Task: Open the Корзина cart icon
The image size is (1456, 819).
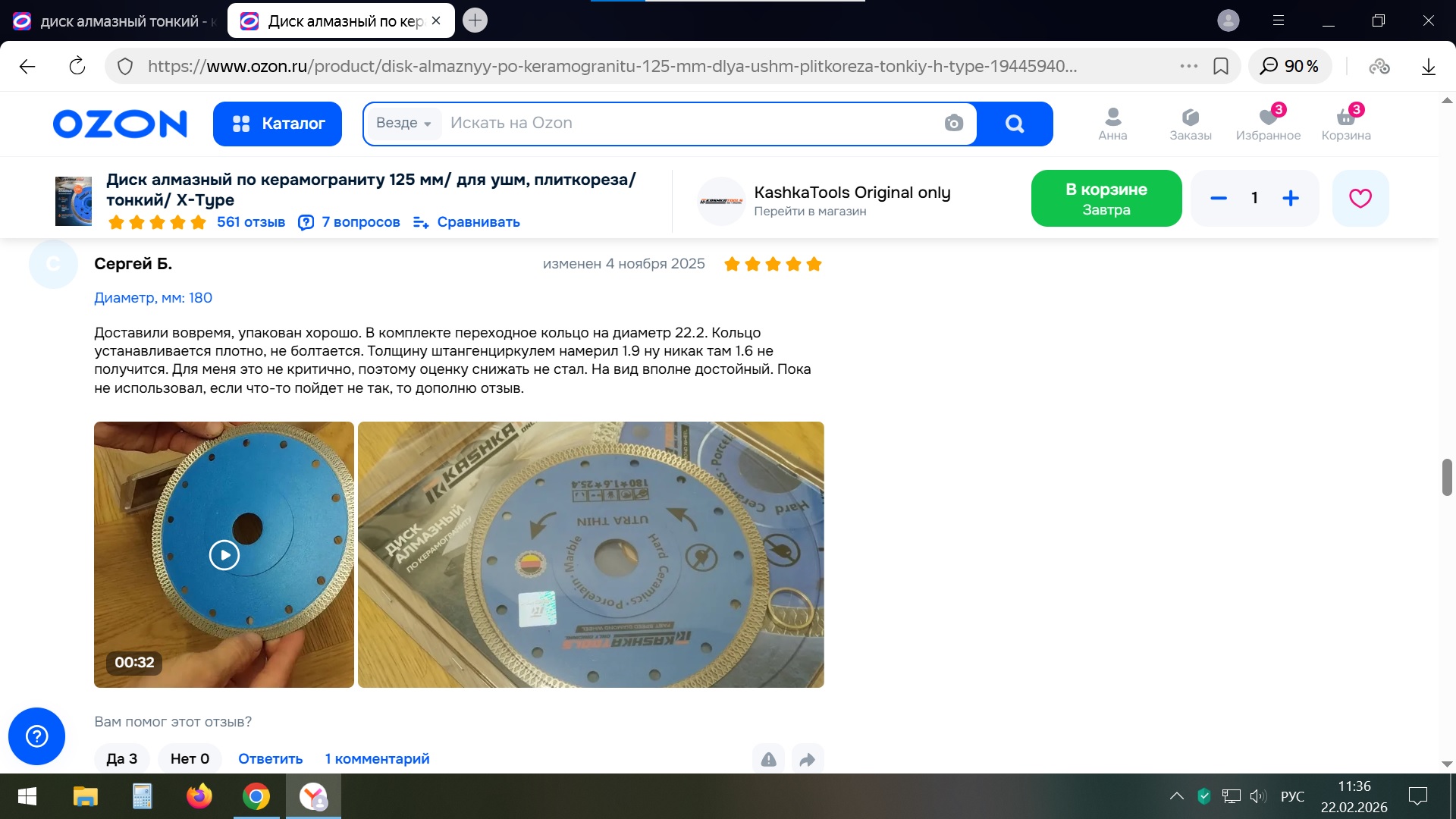Action: pyautogui.click(x=1346, y=124)
